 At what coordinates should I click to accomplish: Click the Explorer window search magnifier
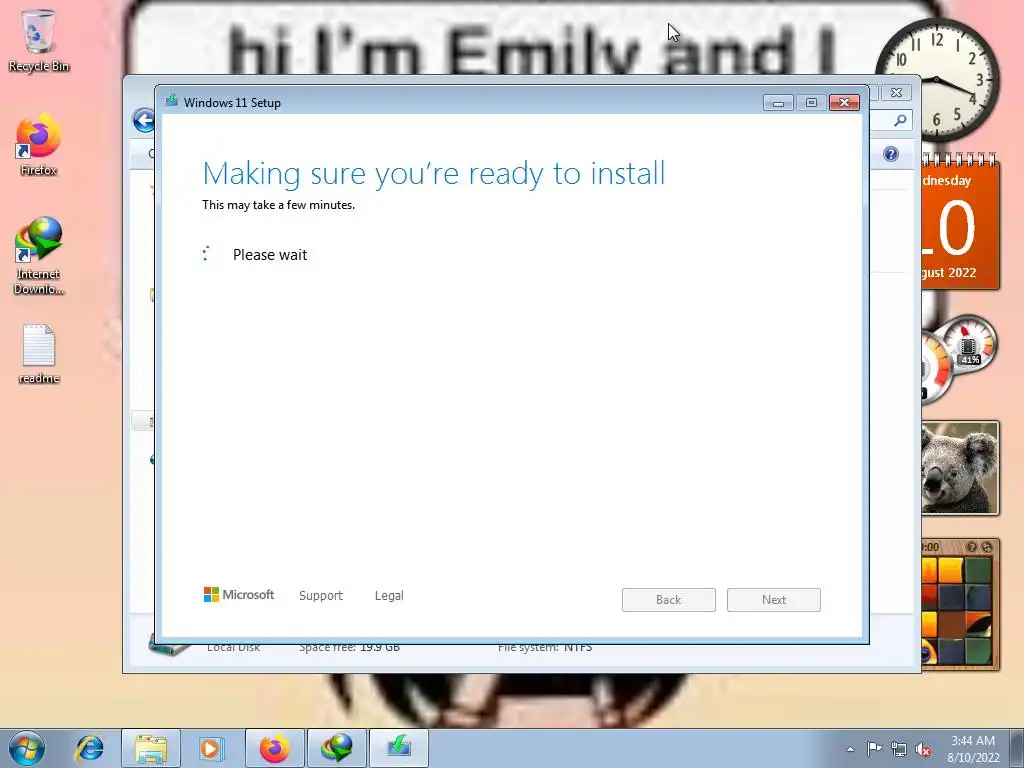click(900, 120)
